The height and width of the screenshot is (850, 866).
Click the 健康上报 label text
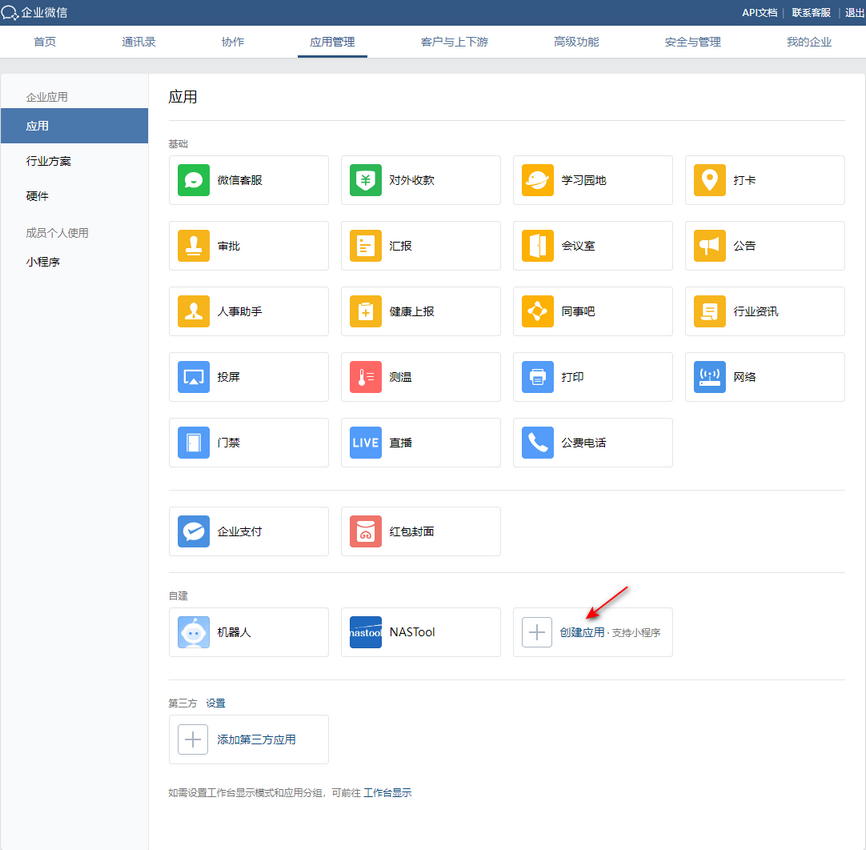coord(411,312)
